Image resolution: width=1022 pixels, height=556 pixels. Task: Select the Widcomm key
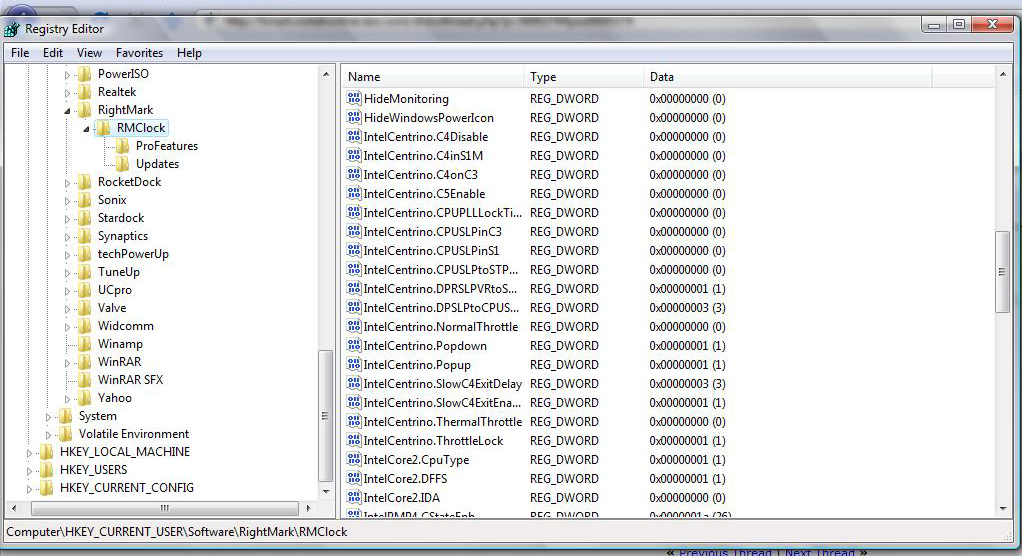(x=126, y=325)
